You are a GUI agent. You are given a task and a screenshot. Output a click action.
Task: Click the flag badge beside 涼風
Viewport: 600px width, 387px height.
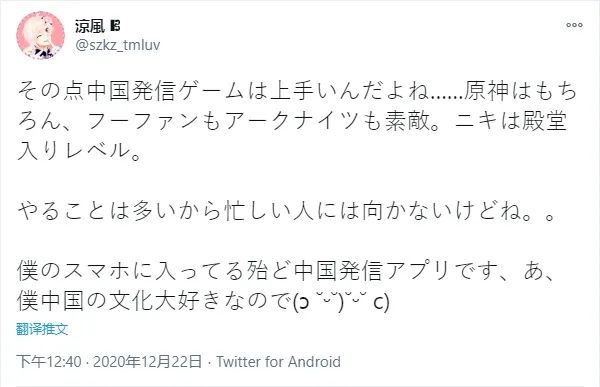coord(115,26)
